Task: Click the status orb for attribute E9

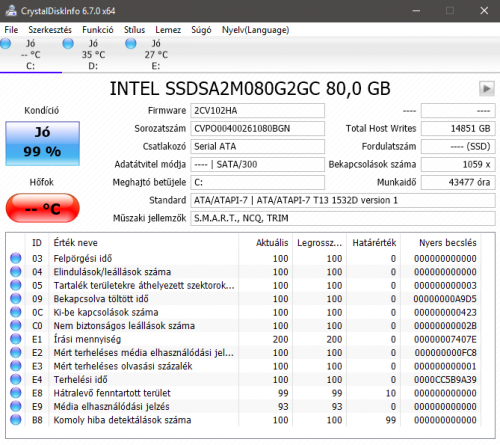Action: coord(16,406)
